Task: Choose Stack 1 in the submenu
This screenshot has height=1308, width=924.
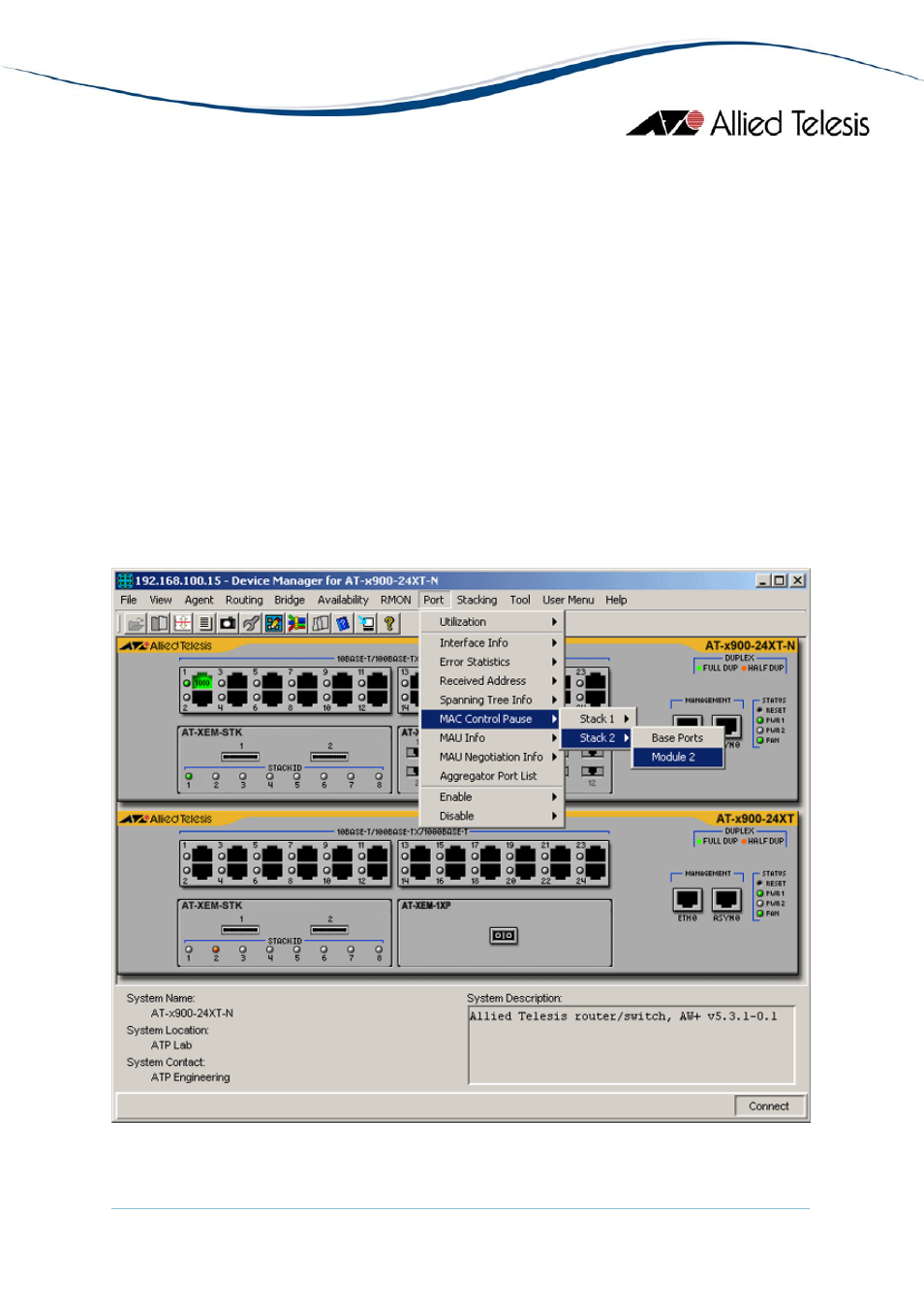Action: point(598,719)
